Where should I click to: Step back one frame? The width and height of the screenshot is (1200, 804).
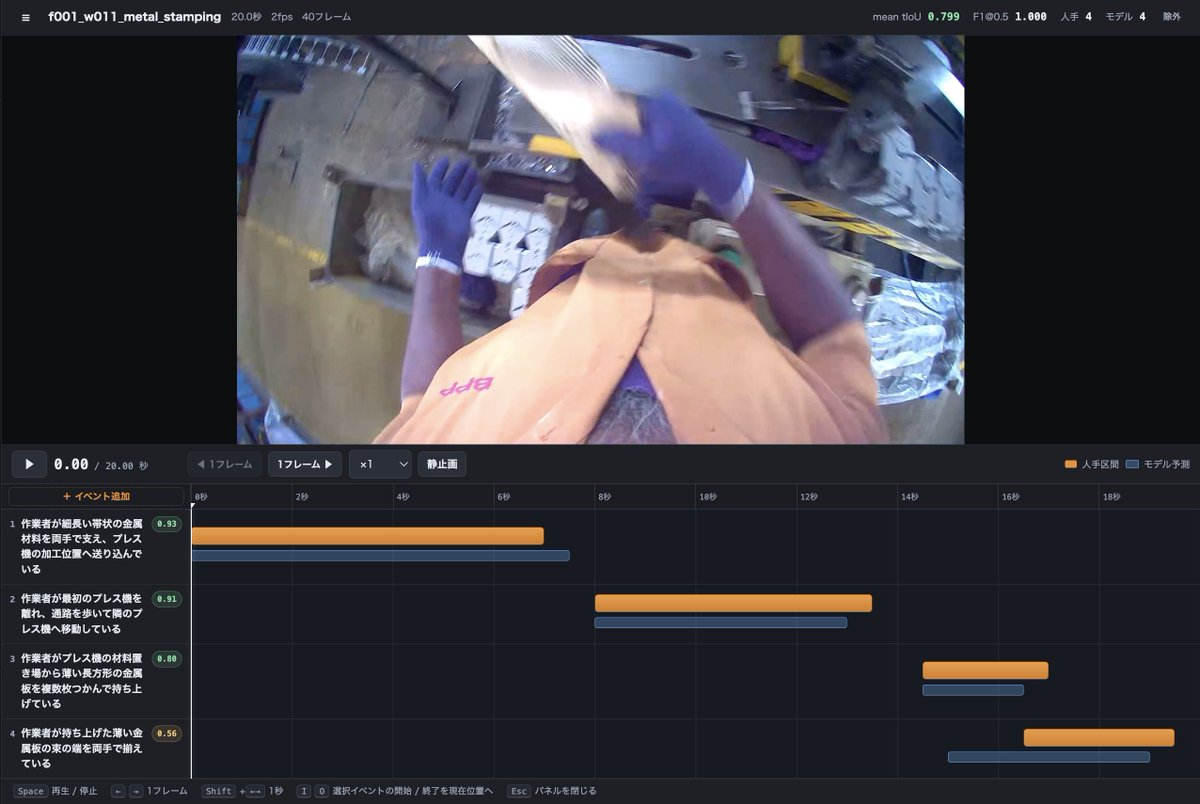point(225,464)
